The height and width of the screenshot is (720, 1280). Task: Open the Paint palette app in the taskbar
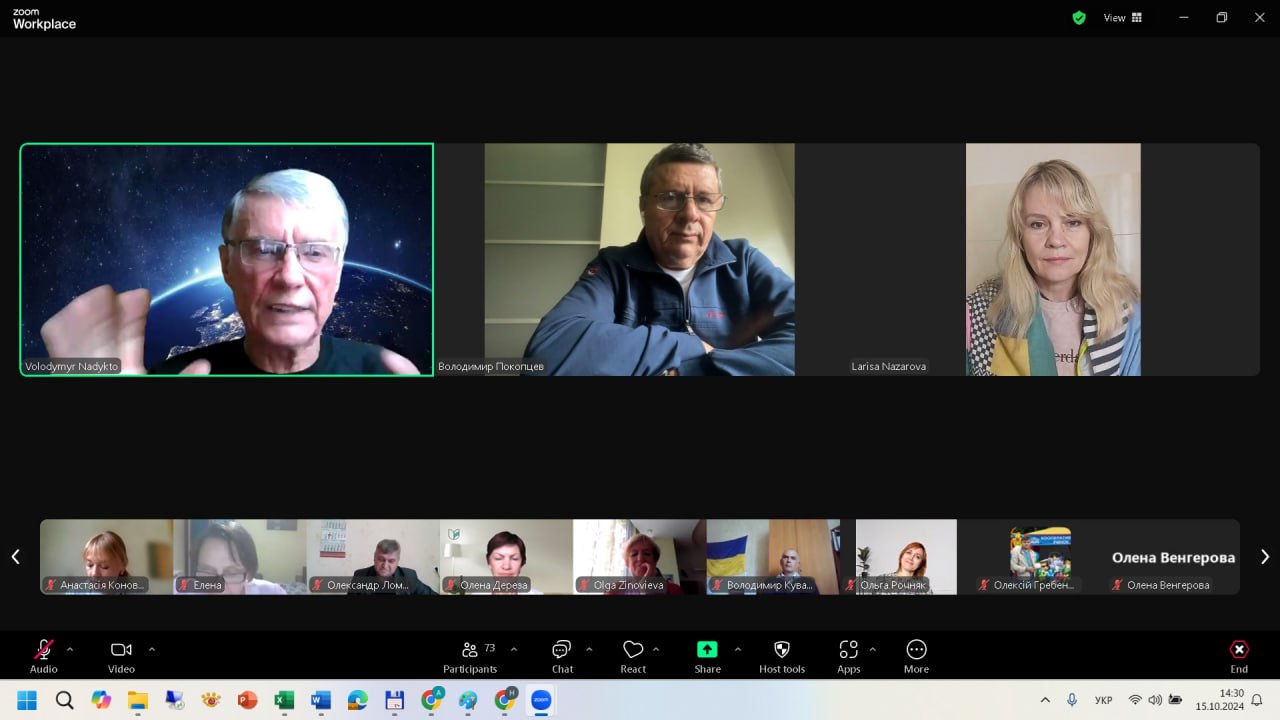(x=467, y=700)
